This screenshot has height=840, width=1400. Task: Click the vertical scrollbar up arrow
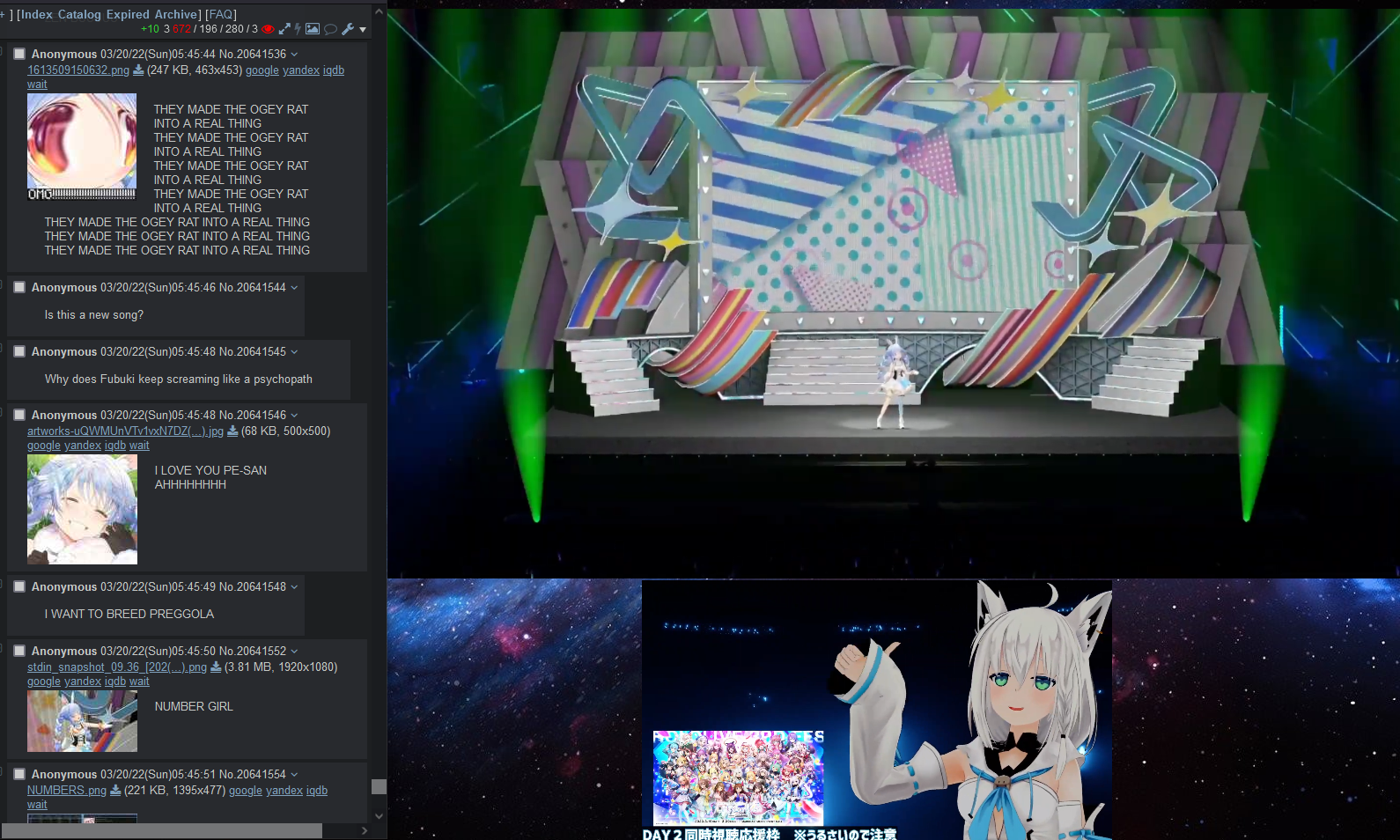point(379,12)
